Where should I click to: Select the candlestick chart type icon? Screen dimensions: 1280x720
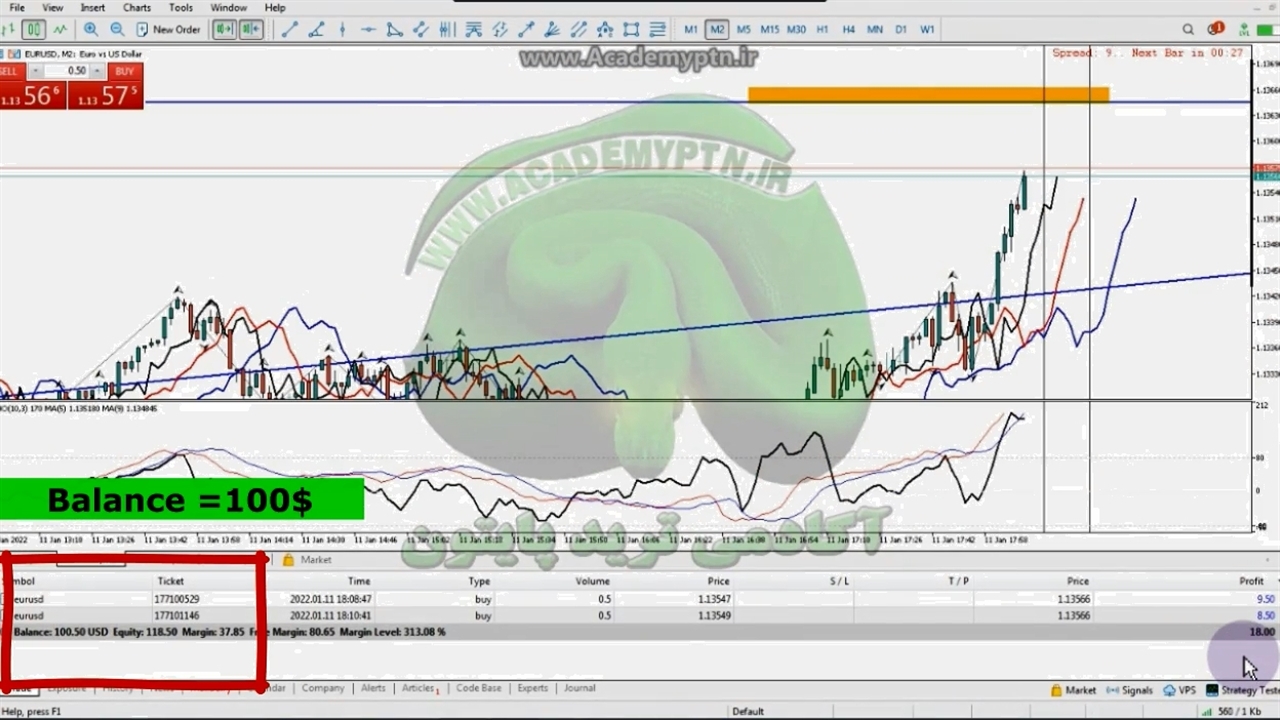(33, 30)
